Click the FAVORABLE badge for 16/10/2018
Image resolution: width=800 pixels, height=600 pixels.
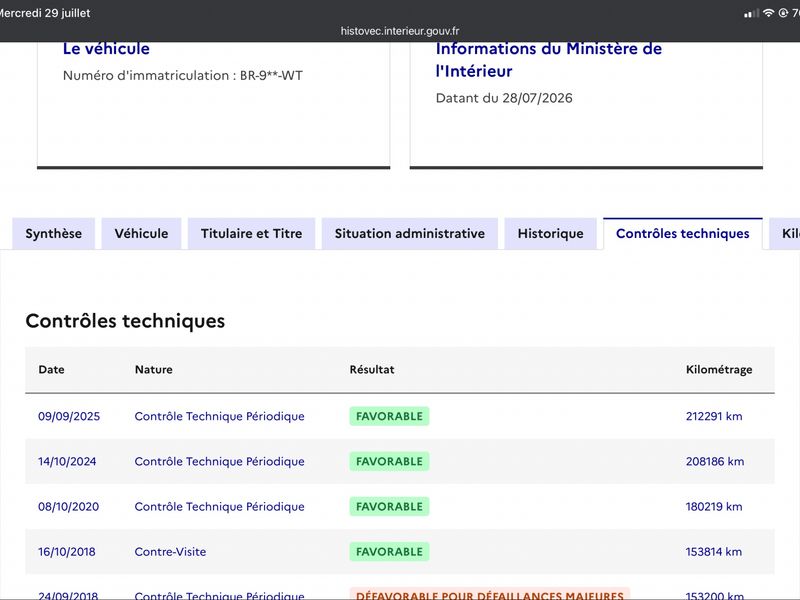click(389, 552)
